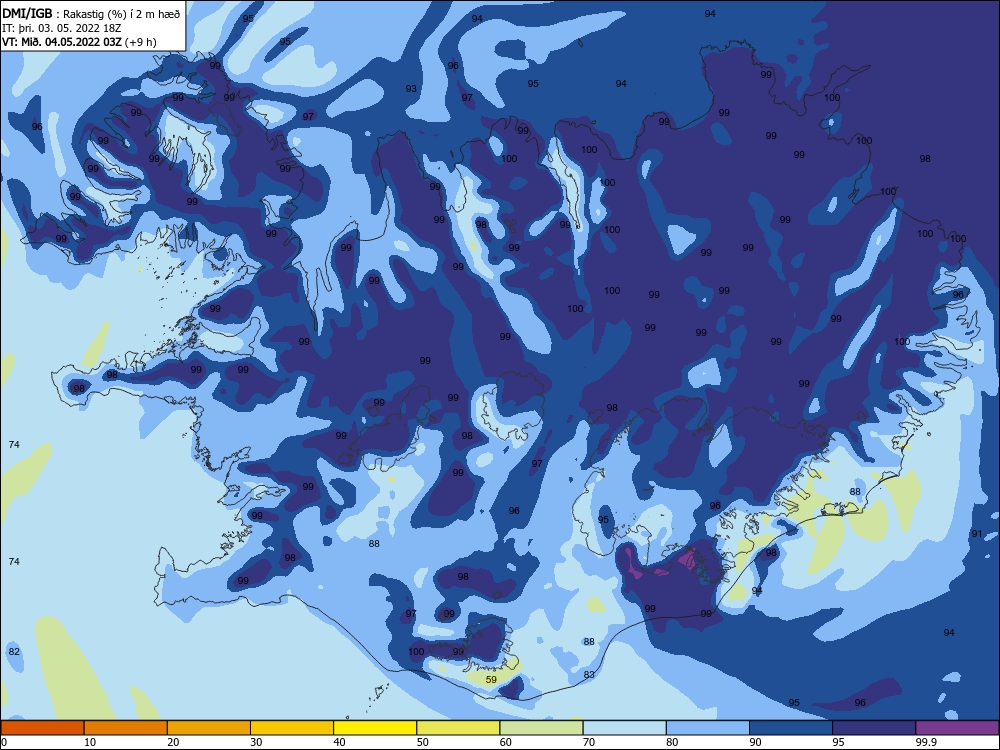Viewport: 1000px width, 750px height.
Task: Click the purple above-99.9 legend swatch
Action: pyautogui.click(x=957, y=728)
